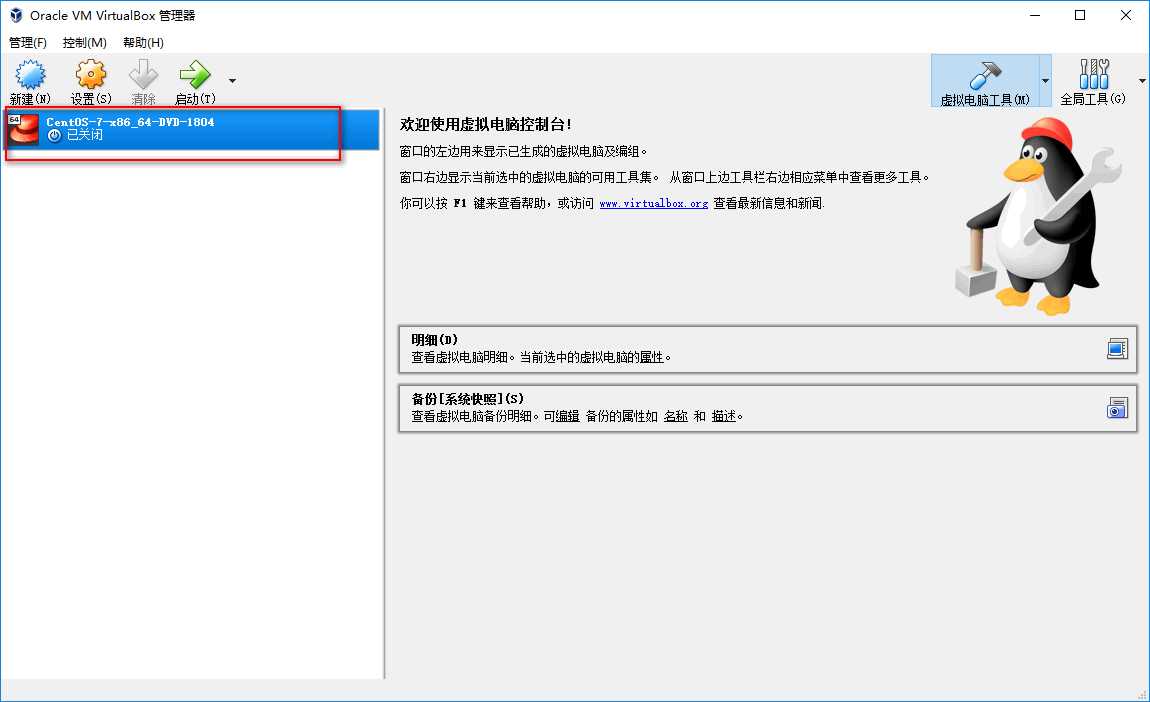Click the snapshot camera icon at right of 备份
The height and width of the screenshot is (702, 1150).
(x=1117, y=408)
